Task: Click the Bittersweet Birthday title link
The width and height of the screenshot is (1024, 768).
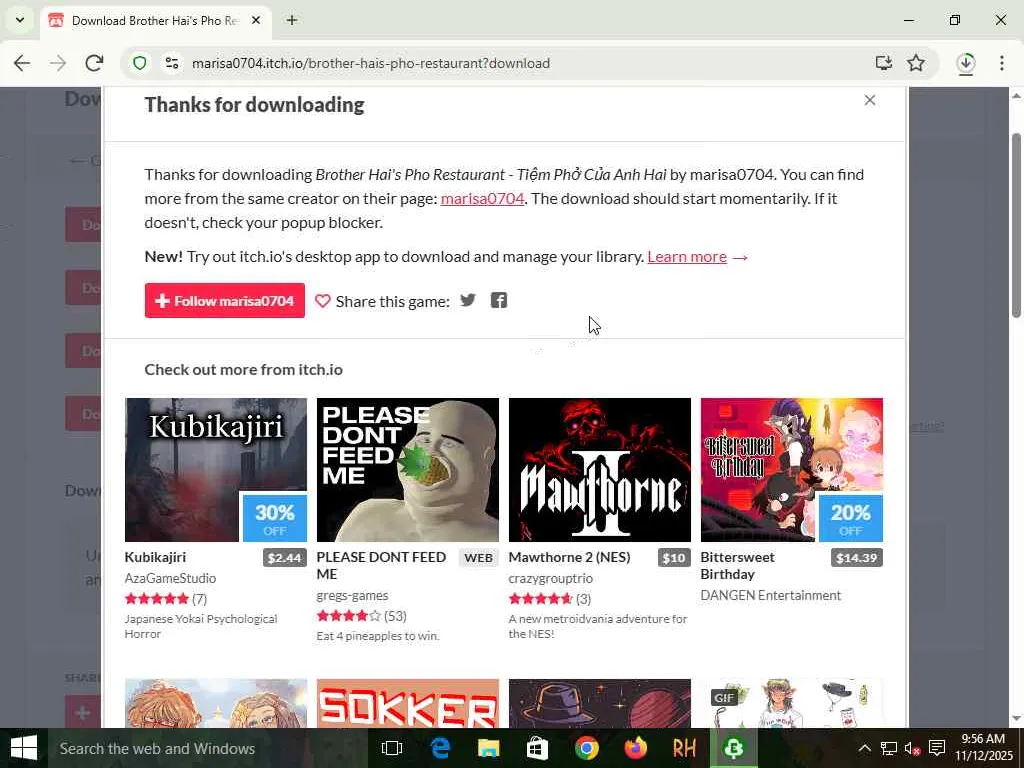Action: [737, 566]
